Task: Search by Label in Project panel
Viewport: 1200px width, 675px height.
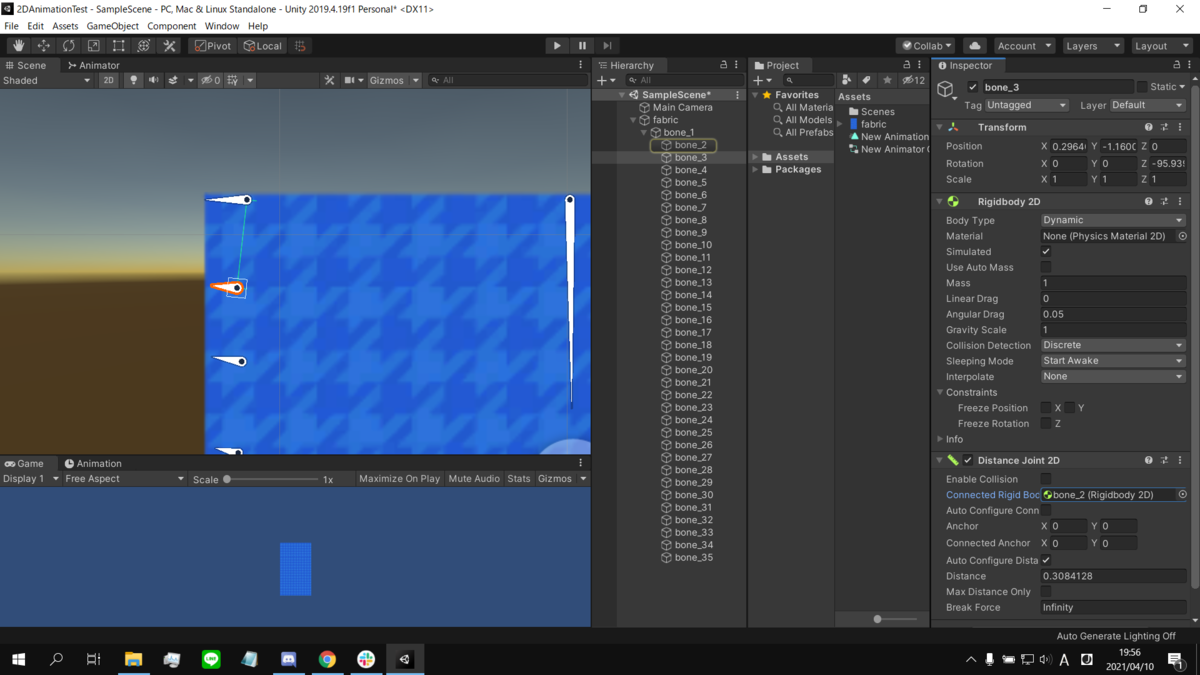Action: point(866,80)
